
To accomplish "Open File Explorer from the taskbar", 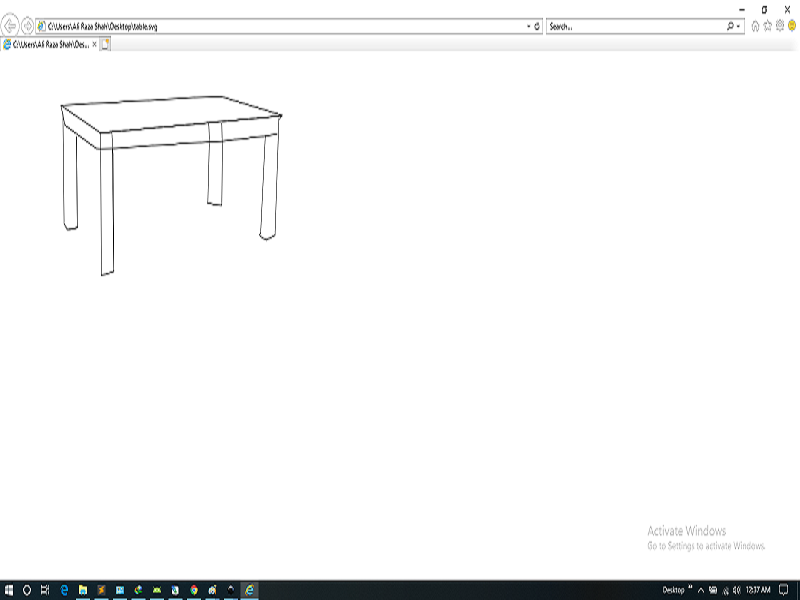I will click(83, 590).
